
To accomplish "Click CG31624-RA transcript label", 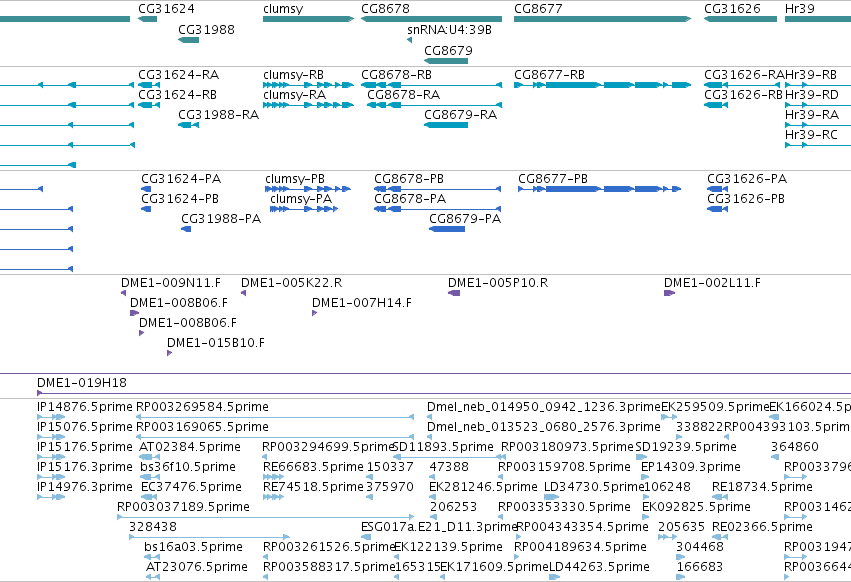I will [x=179, y=75].
